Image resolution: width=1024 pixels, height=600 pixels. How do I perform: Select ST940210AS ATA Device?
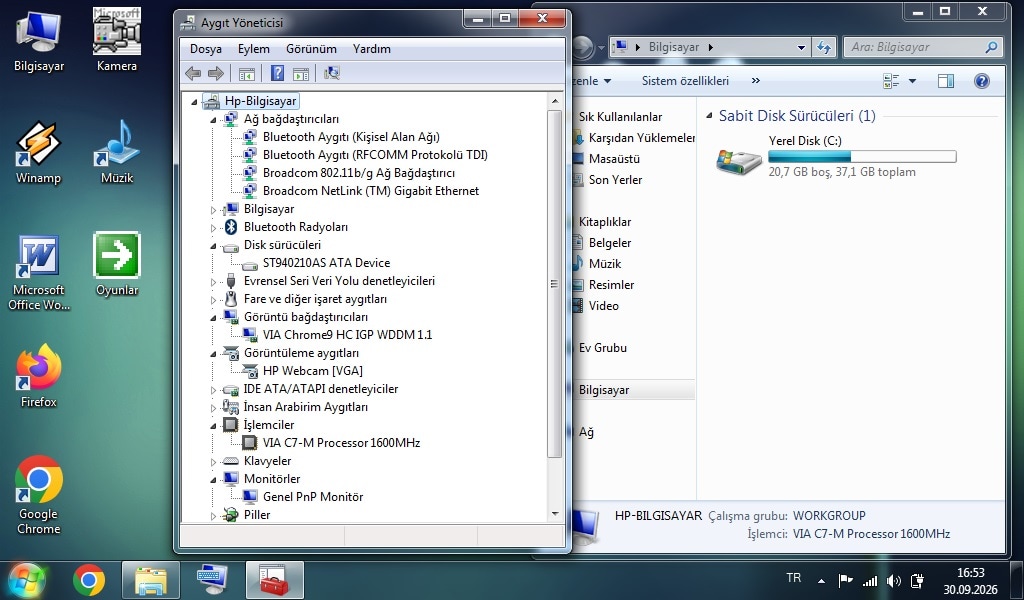tap(327, 263)
